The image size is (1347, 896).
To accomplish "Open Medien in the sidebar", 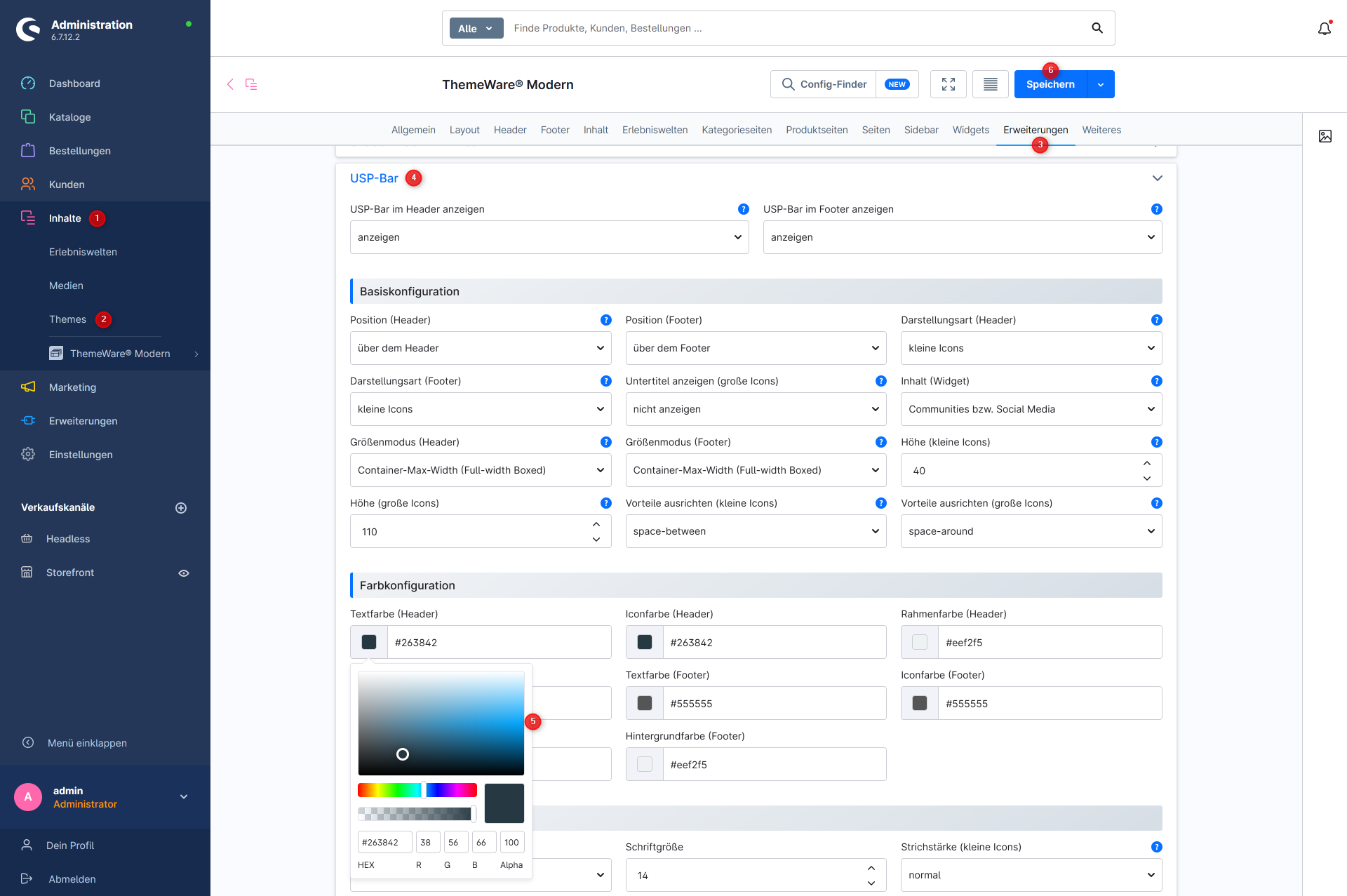I will (x=66, y=286).
